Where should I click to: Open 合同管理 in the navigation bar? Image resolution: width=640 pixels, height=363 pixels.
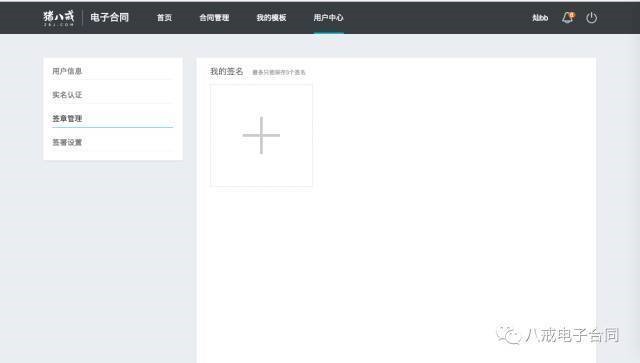coord(214,18)
